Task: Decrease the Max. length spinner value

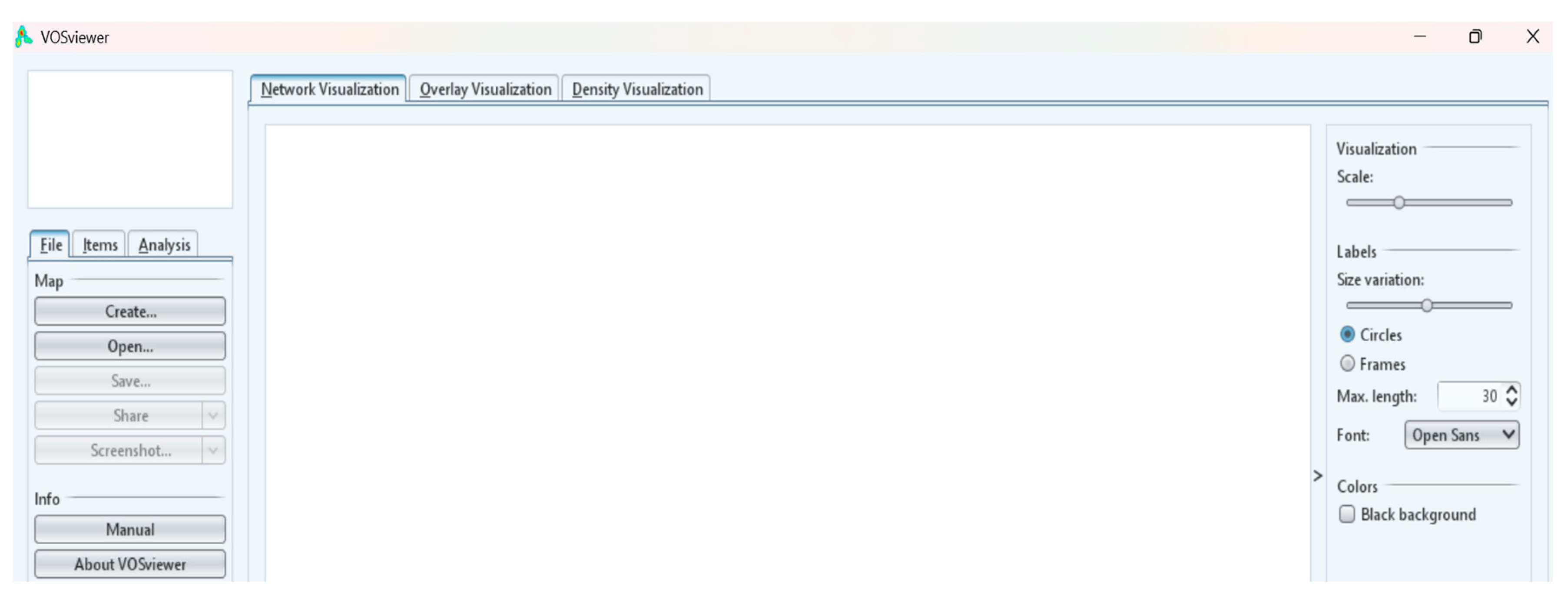Action: point(1512,403)
